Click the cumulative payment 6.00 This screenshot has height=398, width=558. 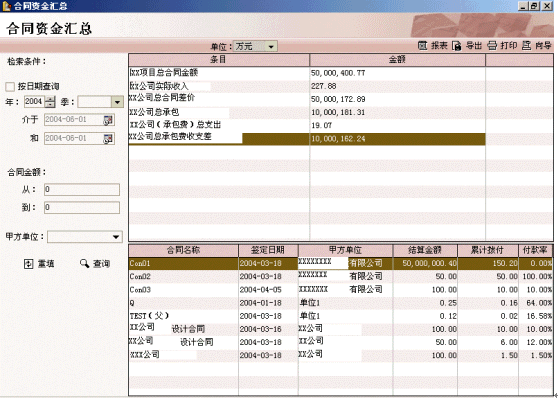coord(509,342)
